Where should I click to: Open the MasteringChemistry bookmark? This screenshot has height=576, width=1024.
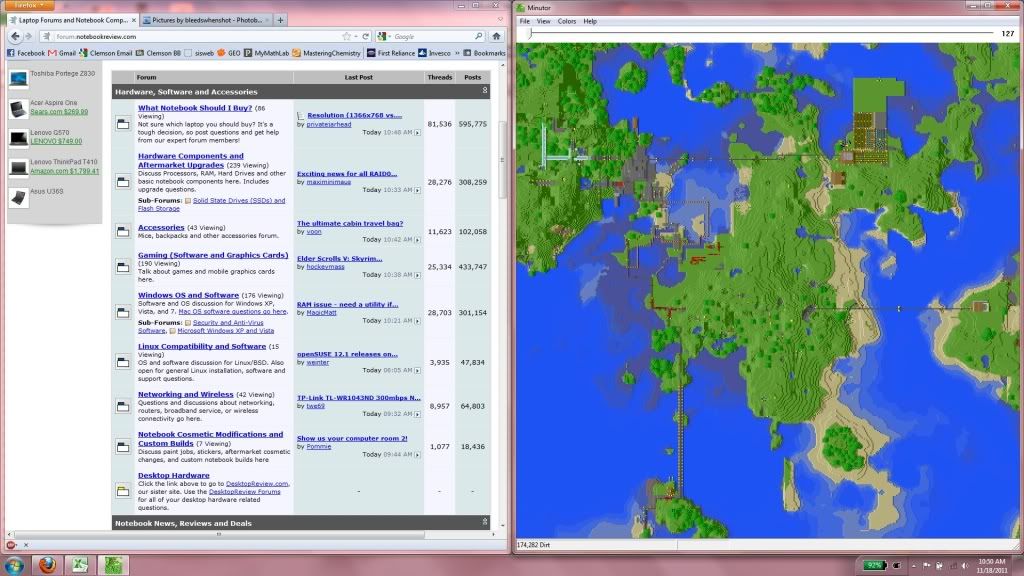click(x=327, y=53)
